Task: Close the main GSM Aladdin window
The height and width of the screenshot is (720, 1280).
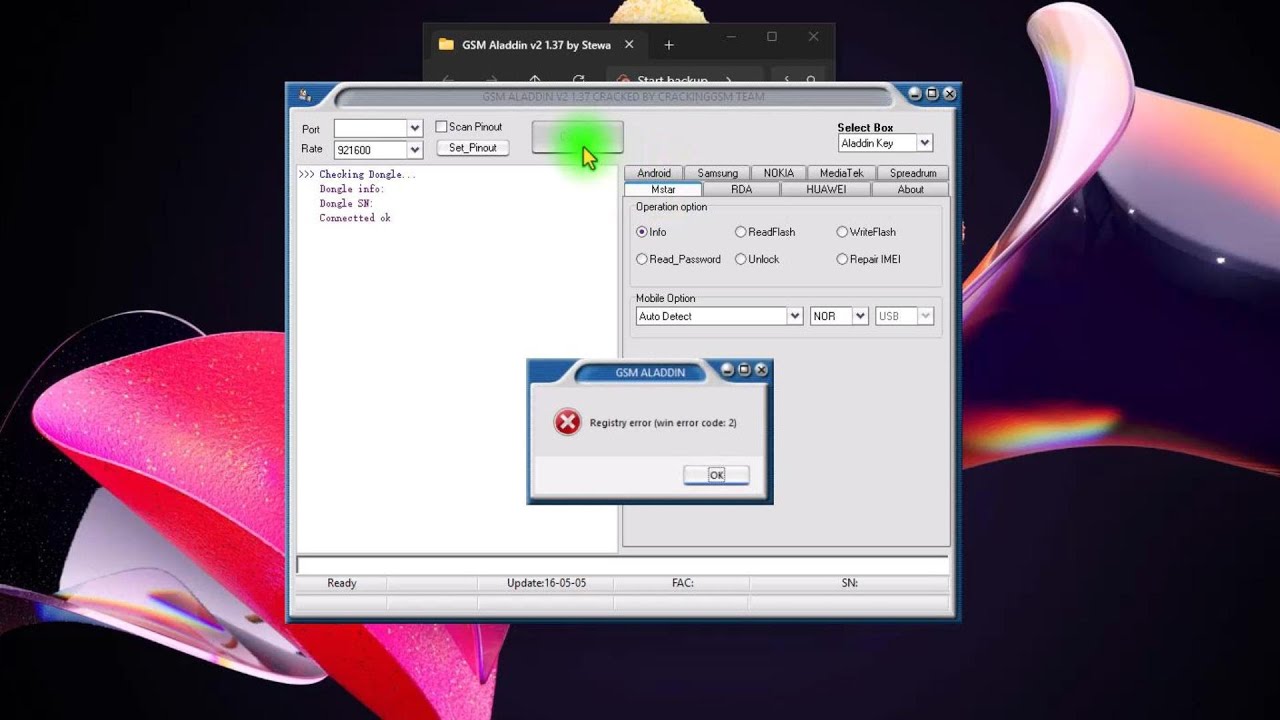Action: pyautogui.click(x=949, y=94)
